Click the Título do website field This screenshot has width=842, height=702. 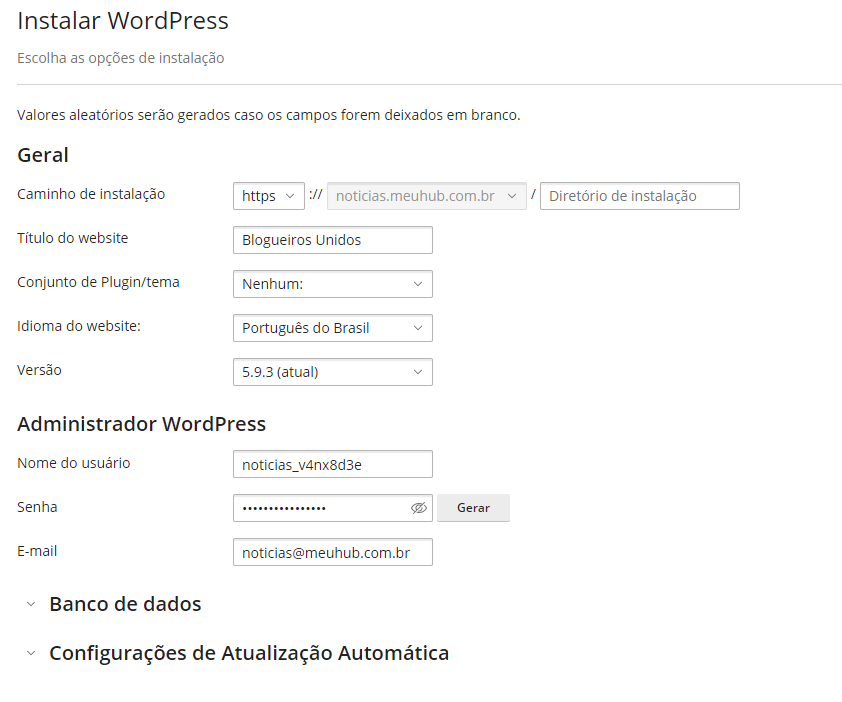tap(332, 240)
